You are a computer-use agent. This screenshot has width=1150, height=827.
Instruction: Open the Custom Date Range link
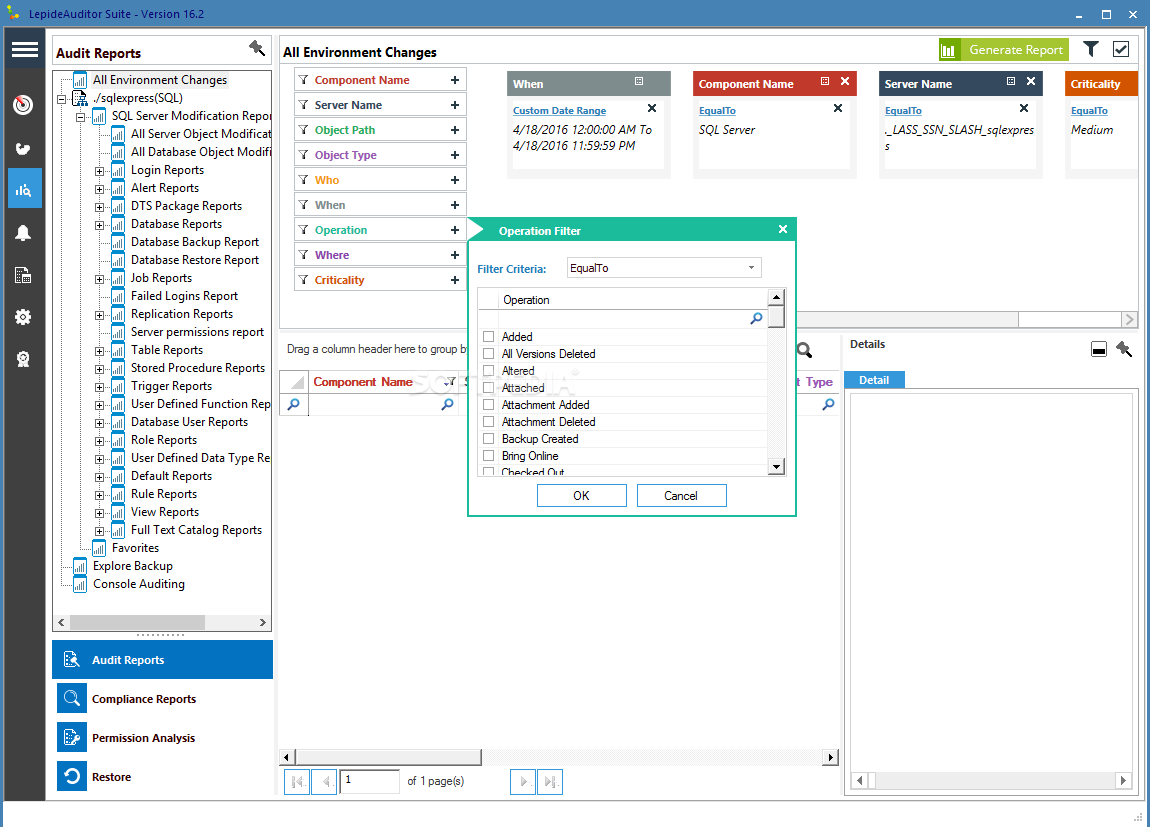pyautogui.click(x=560, y=111)
